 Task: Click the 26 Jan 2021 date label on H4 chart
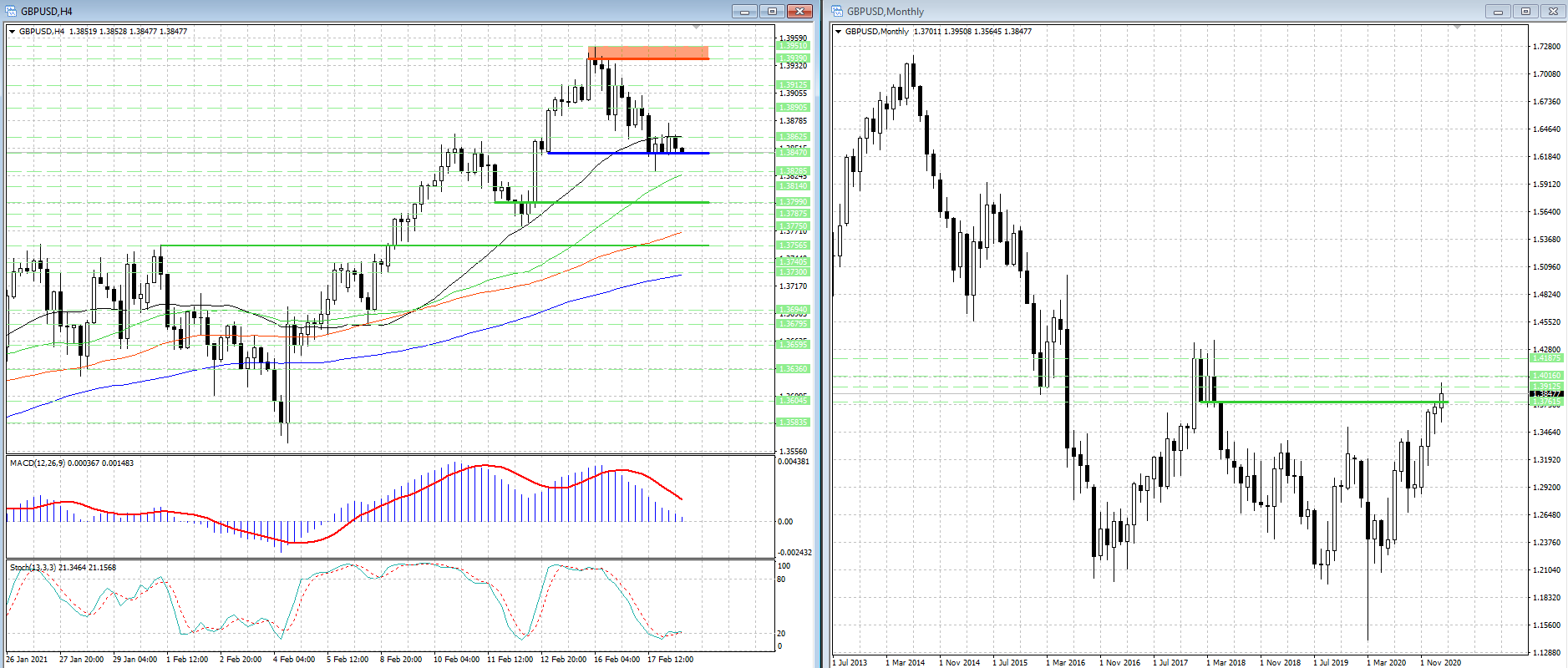pyautogui.click(x=27, y=659)
